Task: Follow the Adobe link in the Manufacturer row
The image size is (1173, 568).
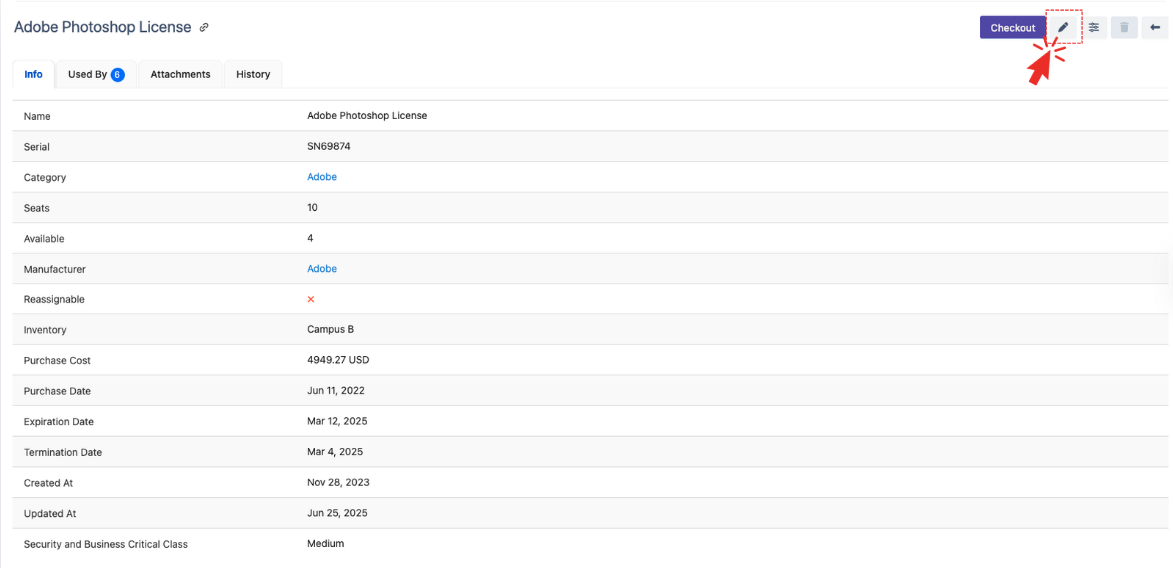Action: click(x=322, y=269)
